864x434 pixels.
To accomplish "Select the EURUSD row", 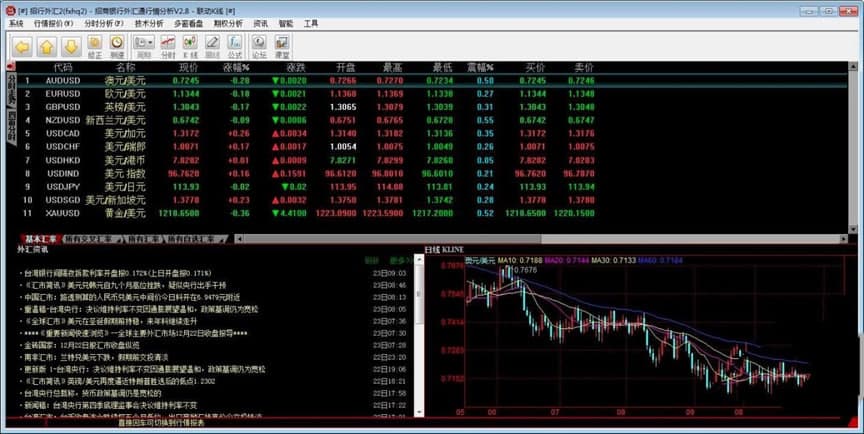I will coord(431,94).
